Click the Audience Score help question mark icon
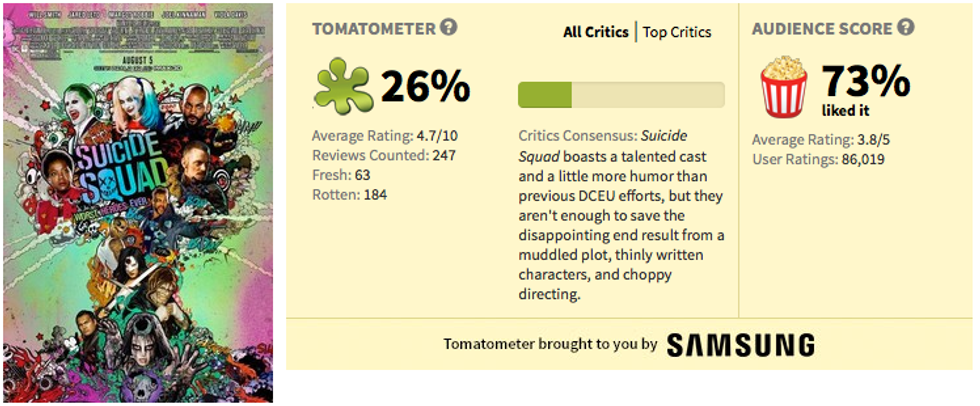Screen dimensions: 980x406 point(906,27)
